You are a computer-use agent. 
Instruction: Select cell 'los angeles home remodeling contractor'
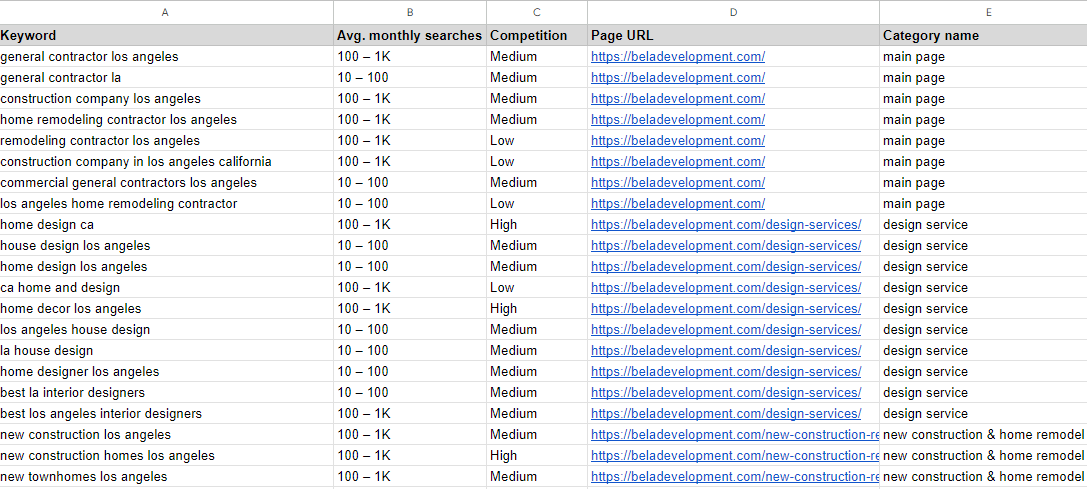(166, 204)
